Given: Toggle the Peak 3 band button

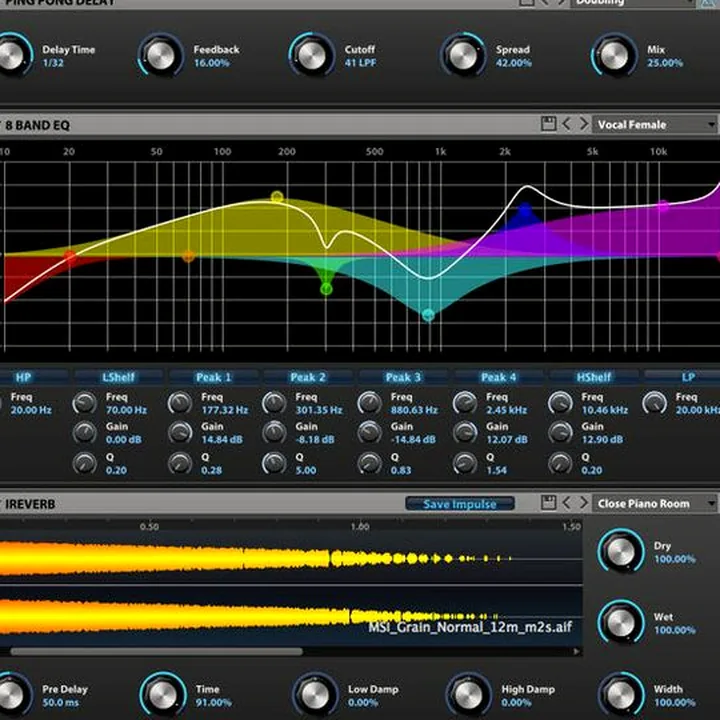Looking at the screenshot, I should click(403, 377).
